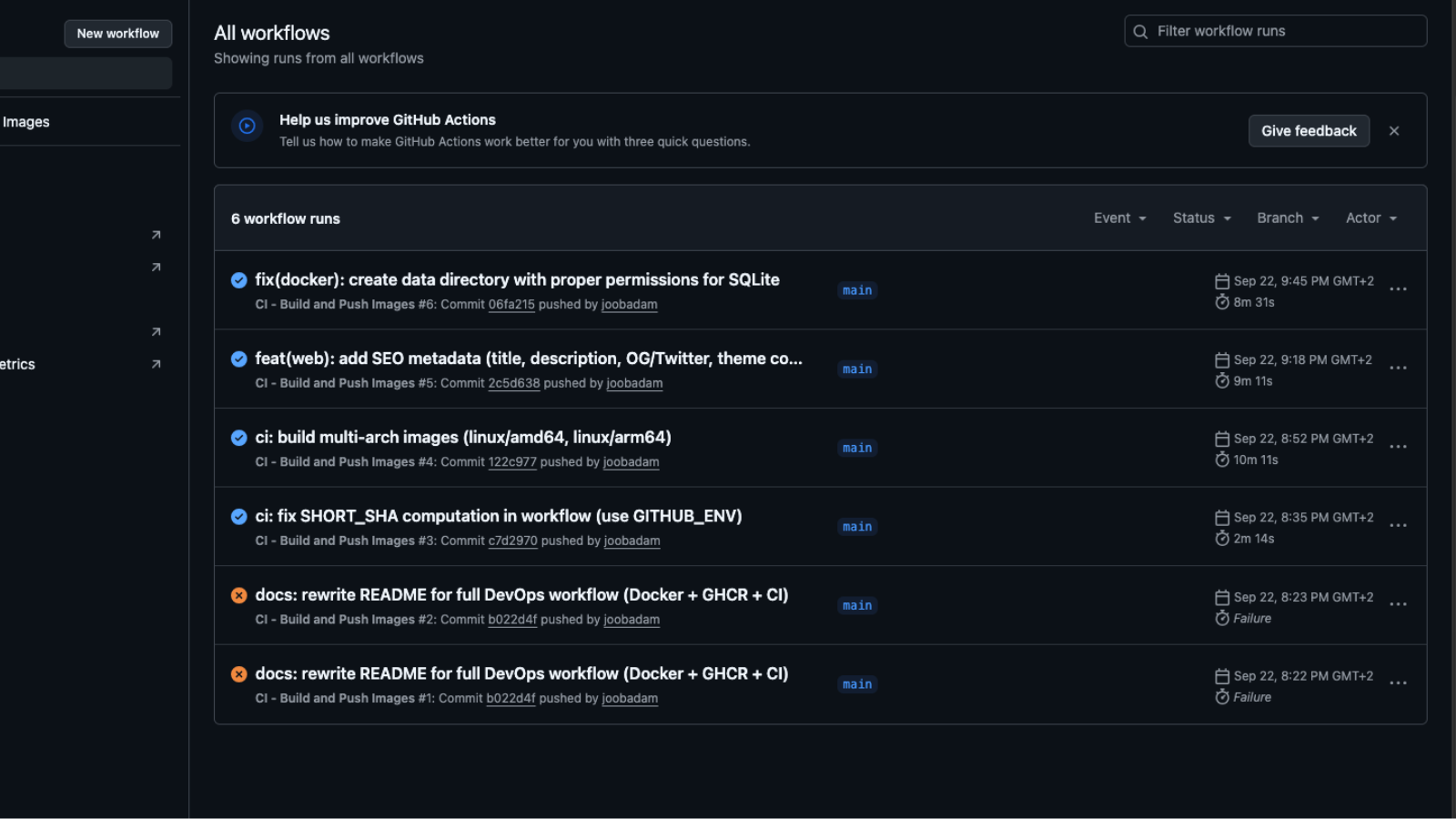Select the Images workflow in sidebar
Screen dimensions: 1456x819
[x=27, y=122]
